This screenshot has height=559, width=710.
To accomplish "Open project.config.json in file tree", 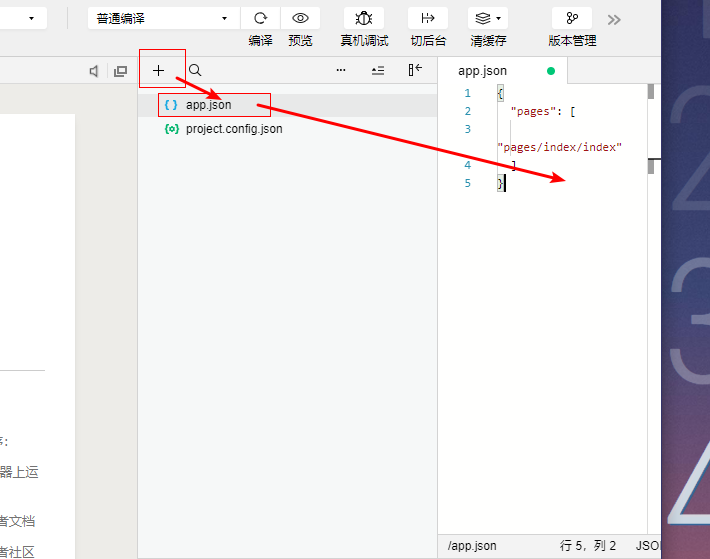I will (x=234, y=129).
